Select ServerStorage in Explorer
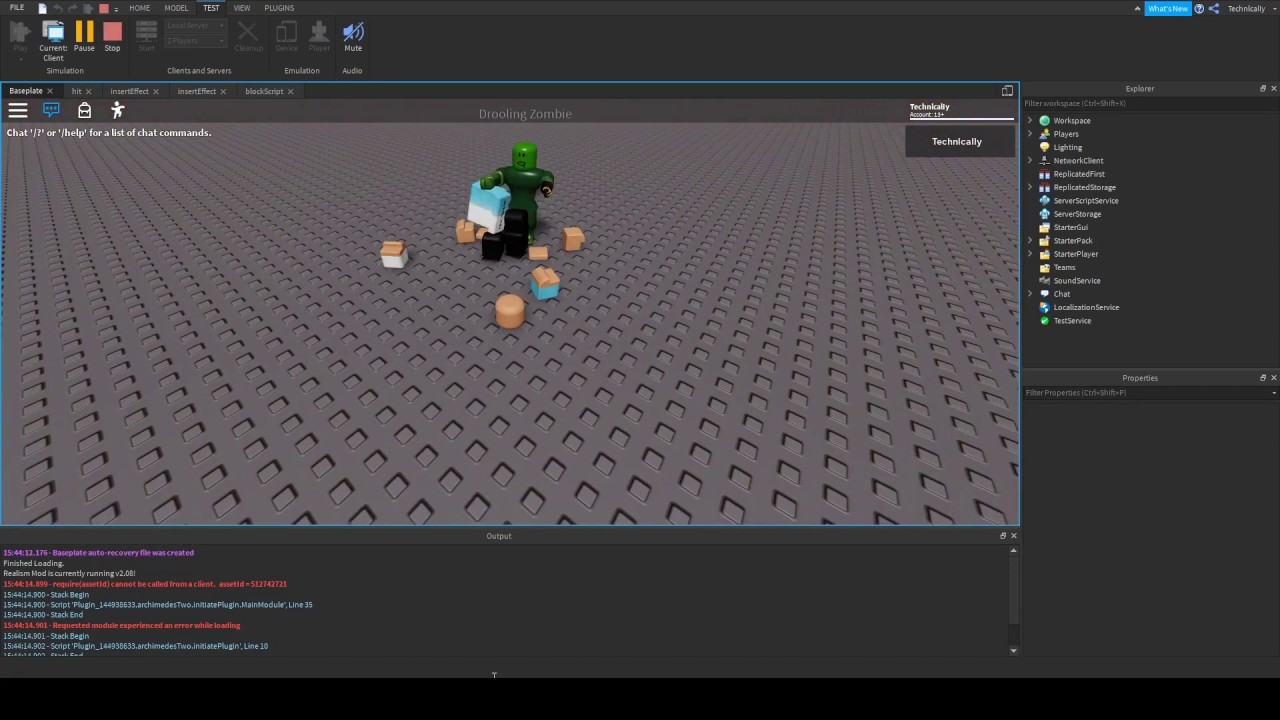The image size is (1280, 720). 1077,214
